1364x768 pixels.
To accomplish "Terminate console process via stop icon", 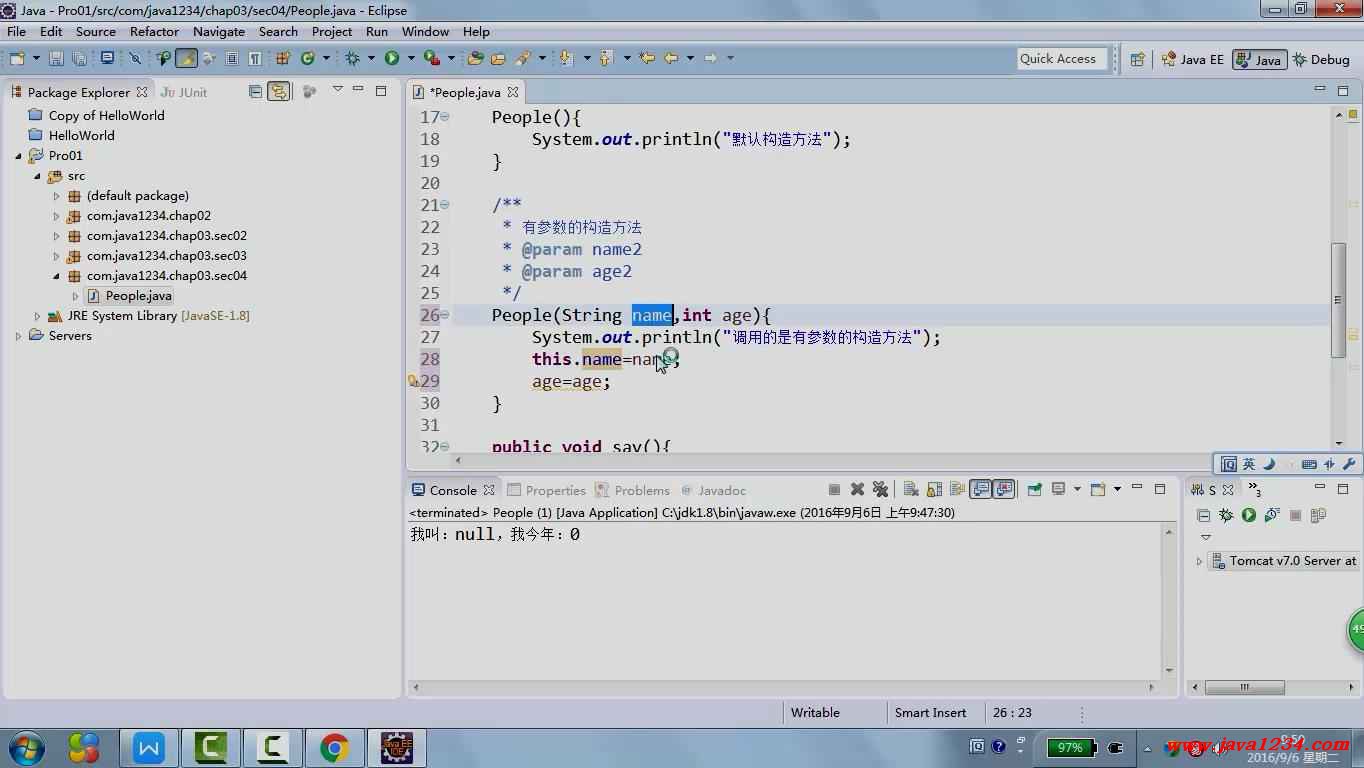I will [835, 490].
